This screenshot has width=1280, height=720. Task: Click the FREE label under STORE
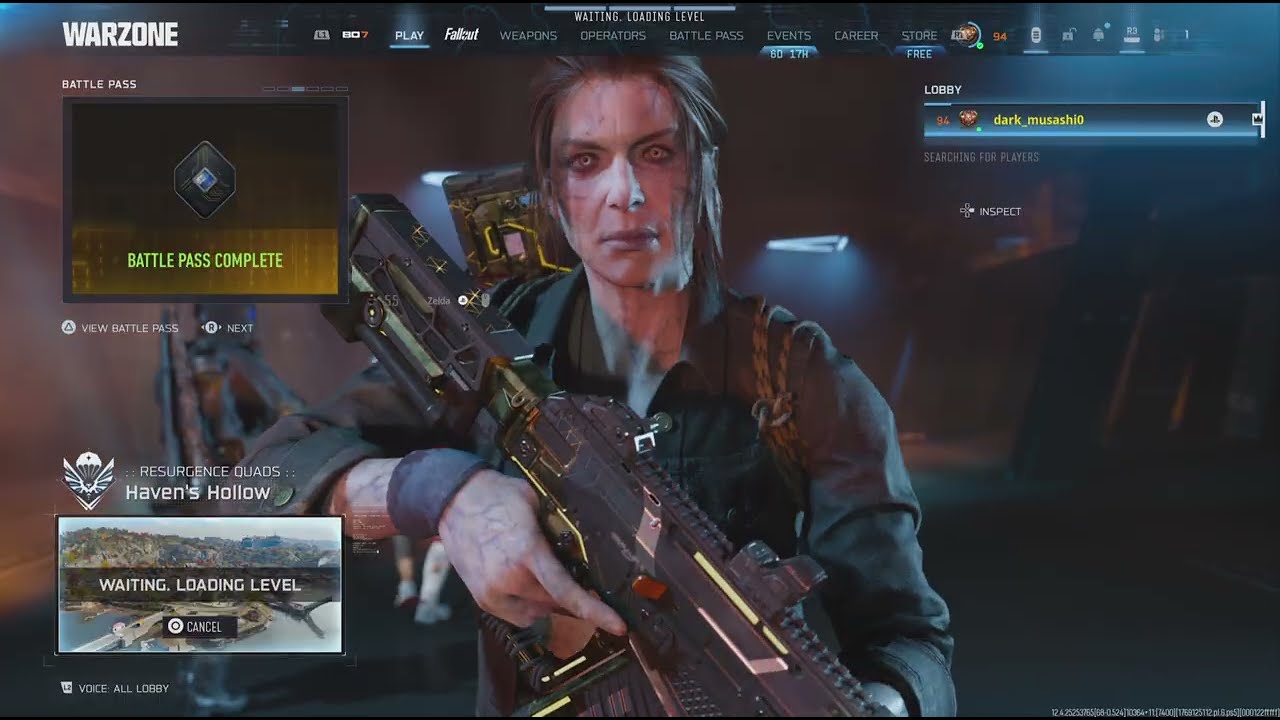pyautogui.click(x=919, y=54)
